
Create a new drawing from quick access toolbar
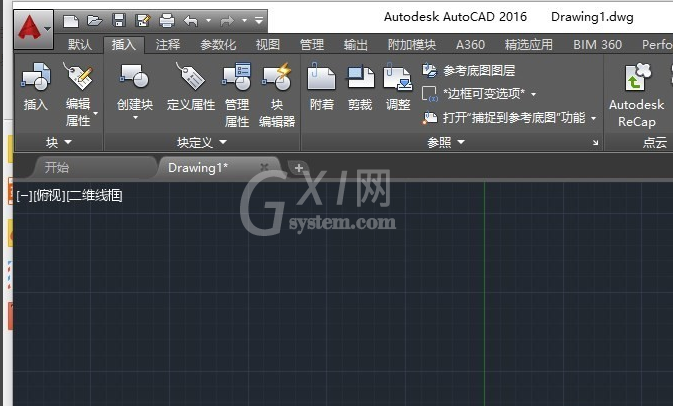coord(71,21)
